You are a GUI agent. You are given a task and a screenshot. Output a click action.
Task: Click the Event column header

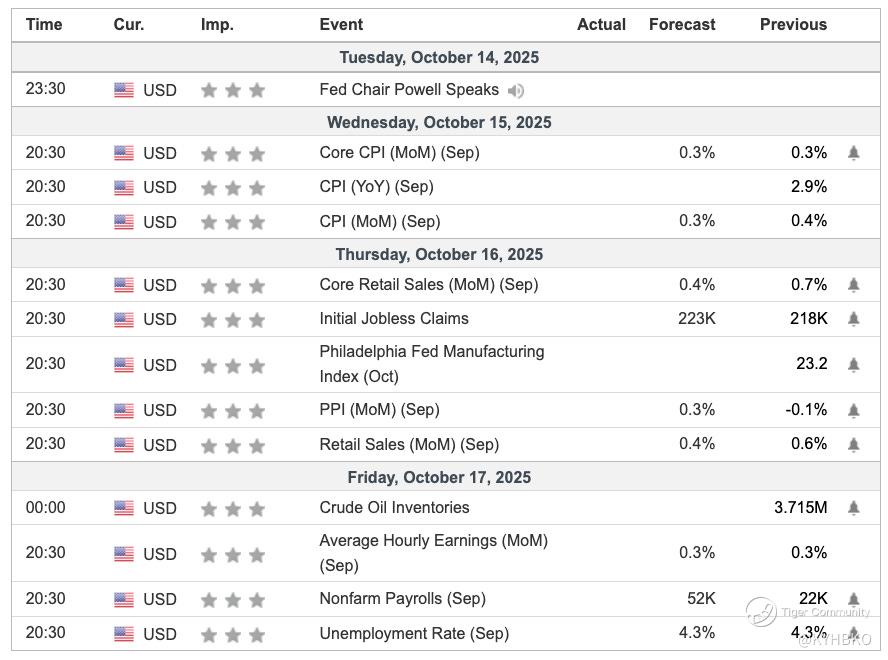click(341, 25)
